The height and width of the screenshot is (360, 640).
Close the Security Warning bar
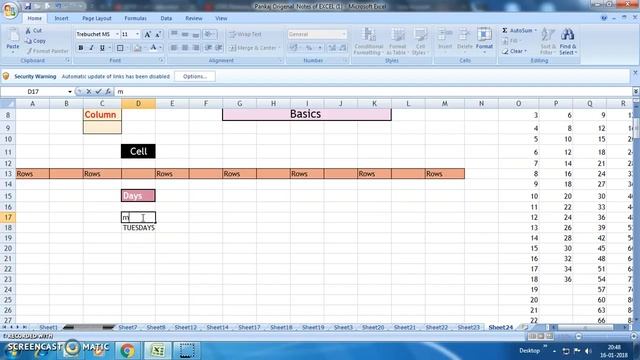[x=635, y=73]
